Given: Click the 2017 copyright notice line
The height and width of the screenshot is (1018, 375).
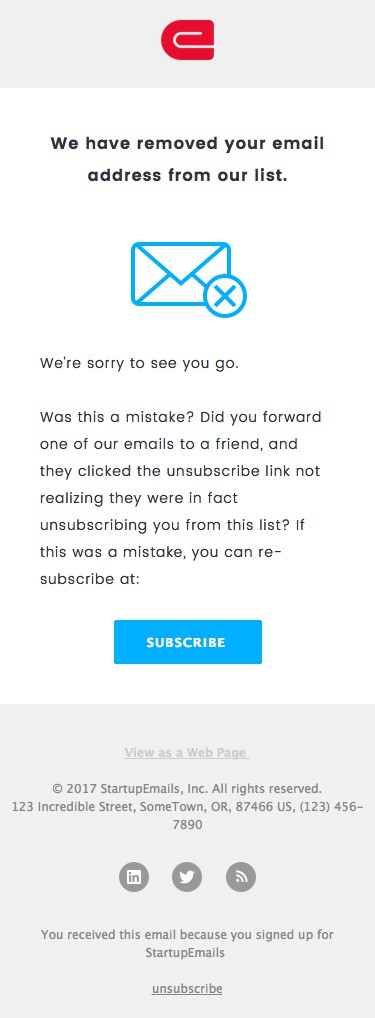Looking at the screenshot, I should (187, 789).
